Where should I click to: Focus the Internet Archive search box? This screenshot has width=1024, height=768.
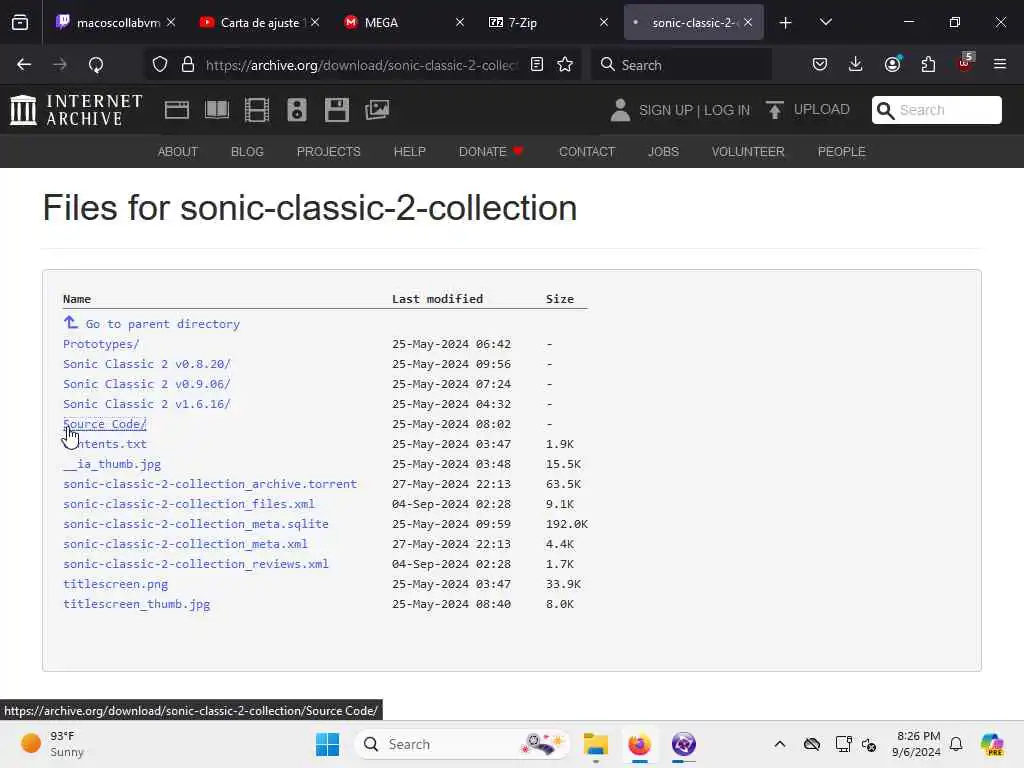(x=936, y=110)
